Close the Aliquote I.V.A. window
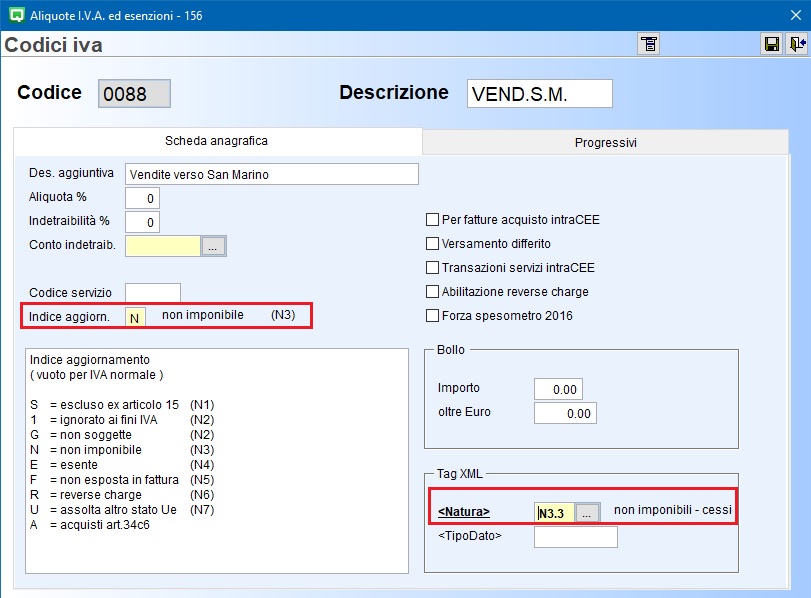The image size is (811, 598). coord(796,16)
